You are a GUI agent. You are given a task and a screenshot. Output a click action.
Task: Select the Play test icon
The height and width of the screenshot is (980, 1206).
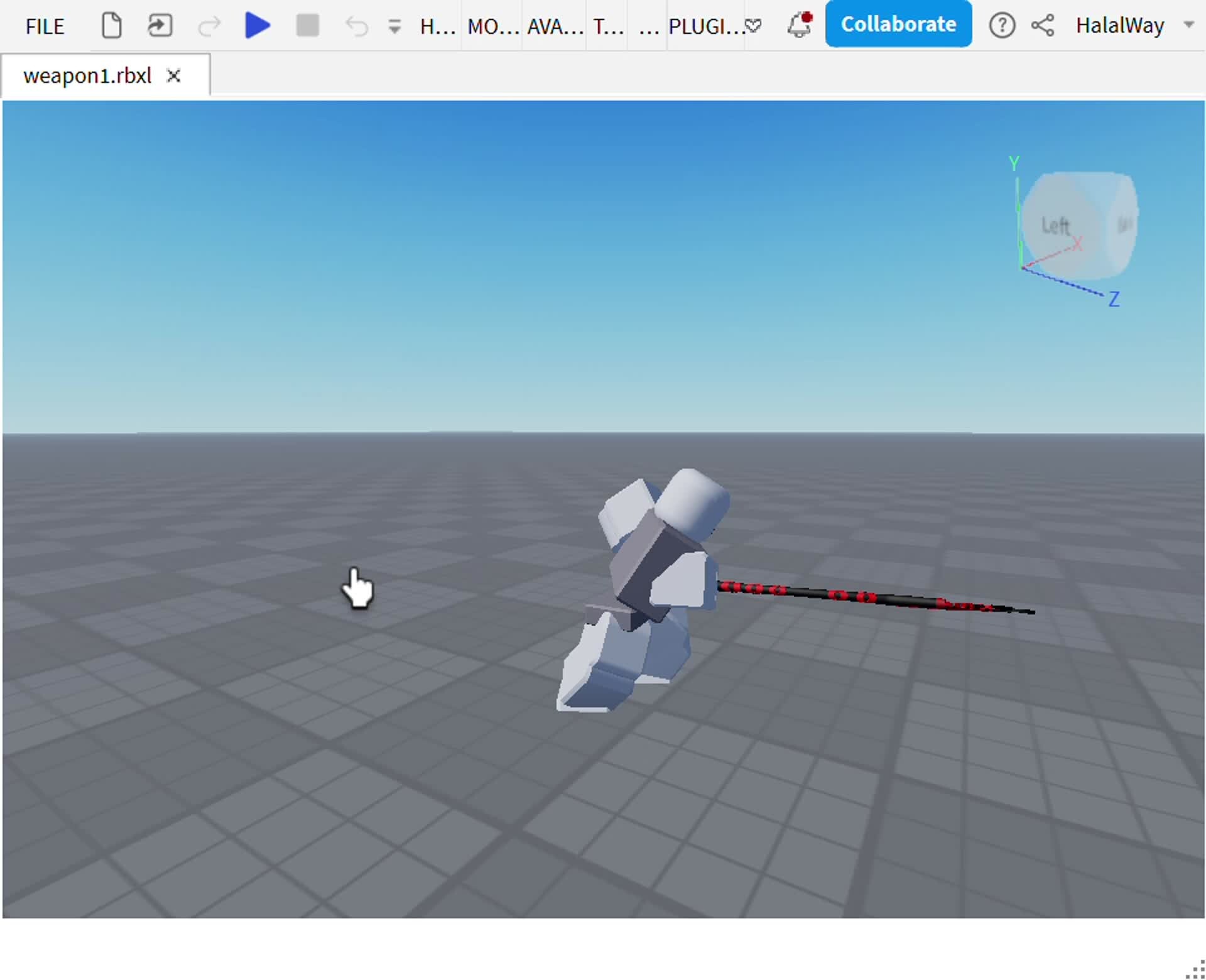click(x=256, y=25)
